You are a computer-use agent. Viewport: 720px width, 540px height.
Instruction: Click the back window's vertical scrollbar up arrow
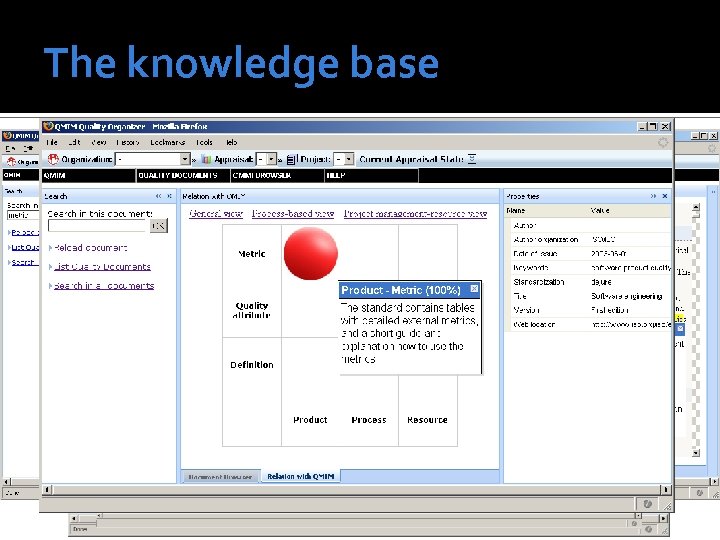click(696, 208)
